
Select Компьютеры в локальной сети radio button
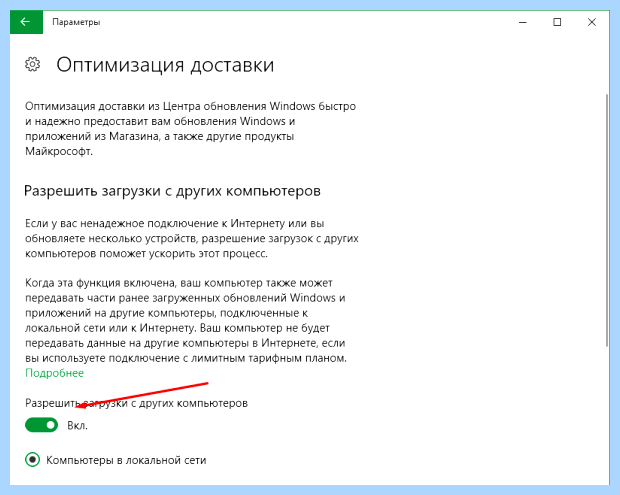tap(32, 460)
